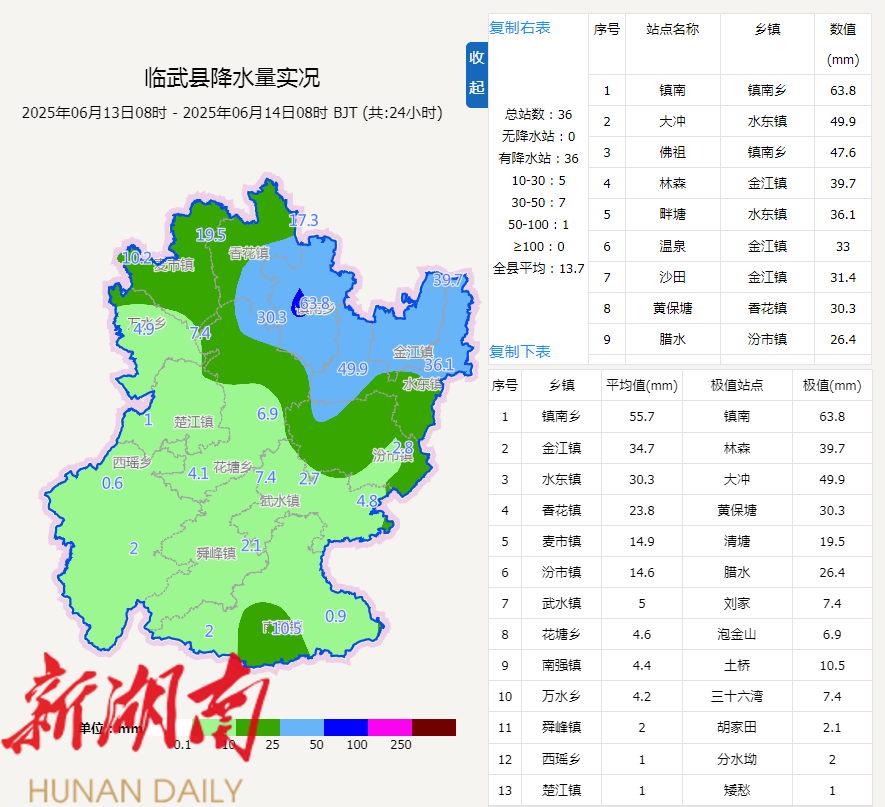885x807 pixels.
Task: Select the 金江镇 row in lower table
Action: coord(562,448)
